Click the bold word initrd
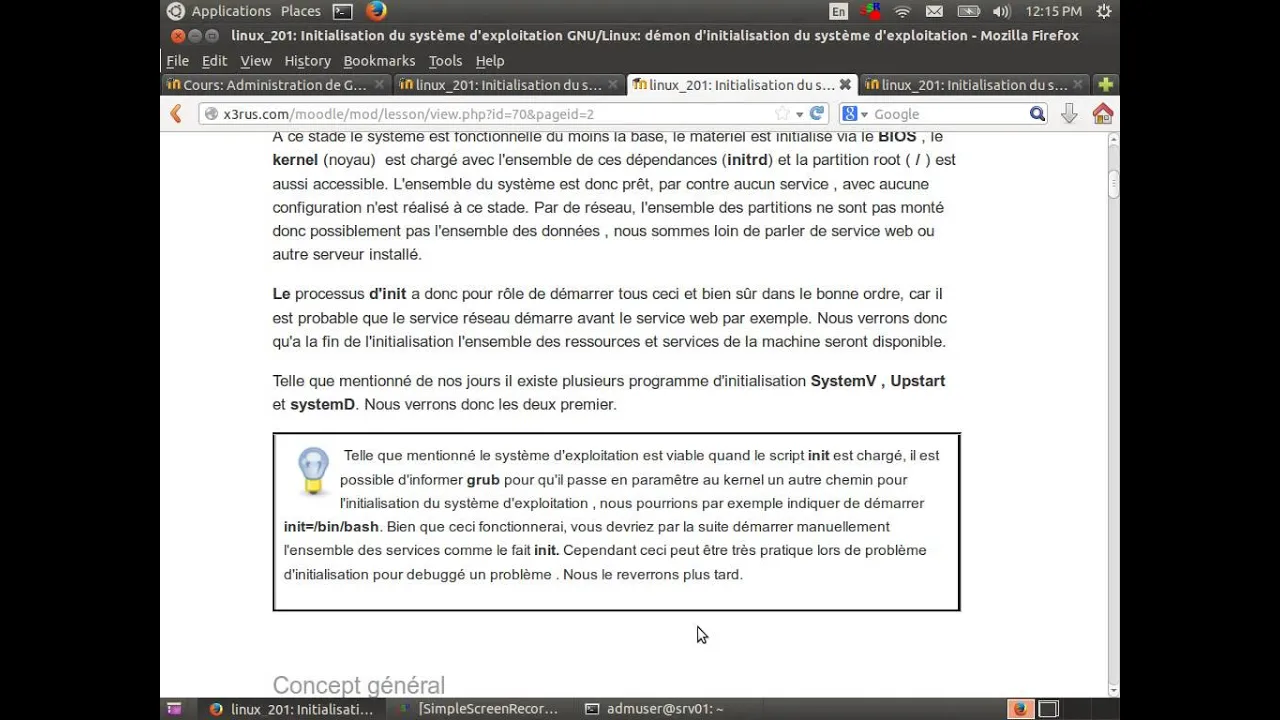Viewport: 1280px width, 720px height. (750, 160)
